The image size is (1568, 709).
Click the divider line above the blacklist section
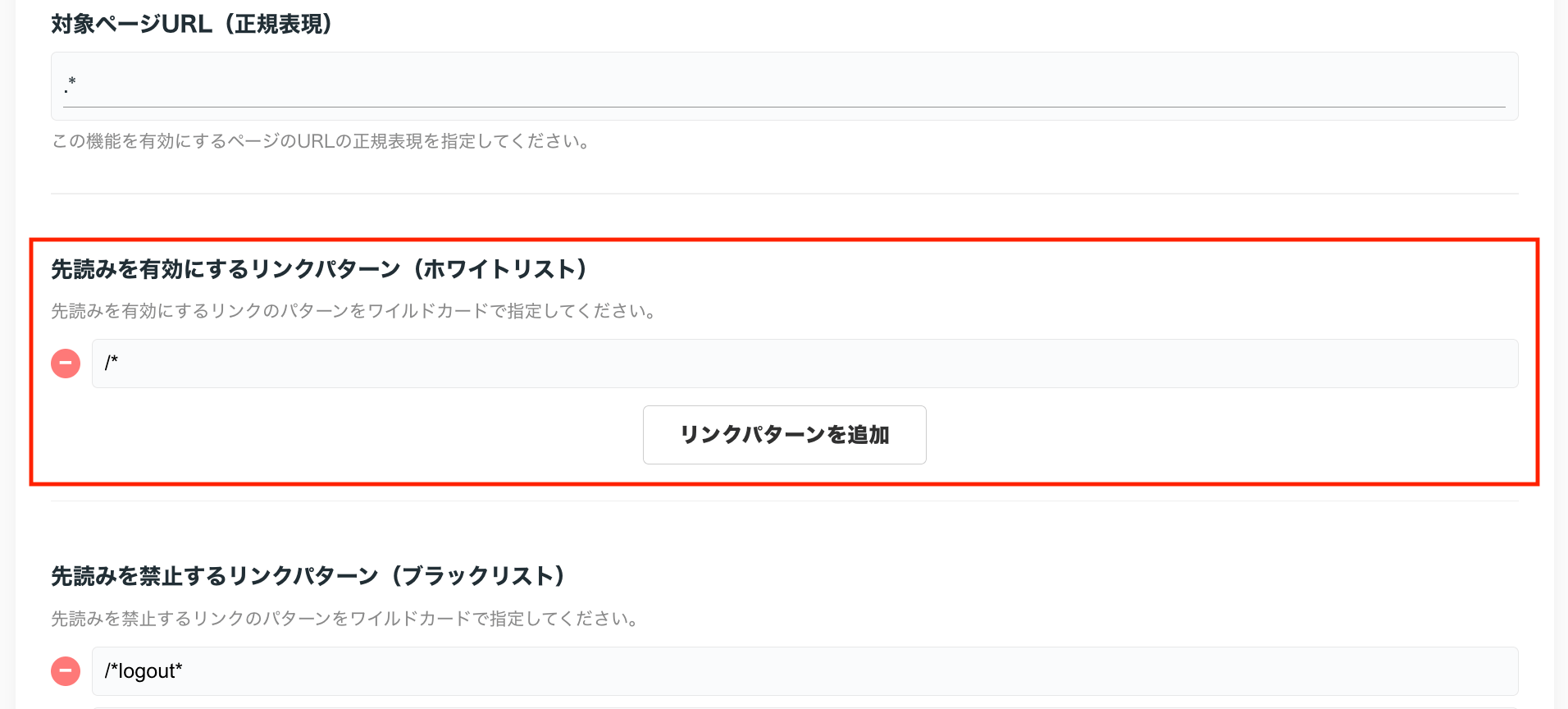coord(784,501)
